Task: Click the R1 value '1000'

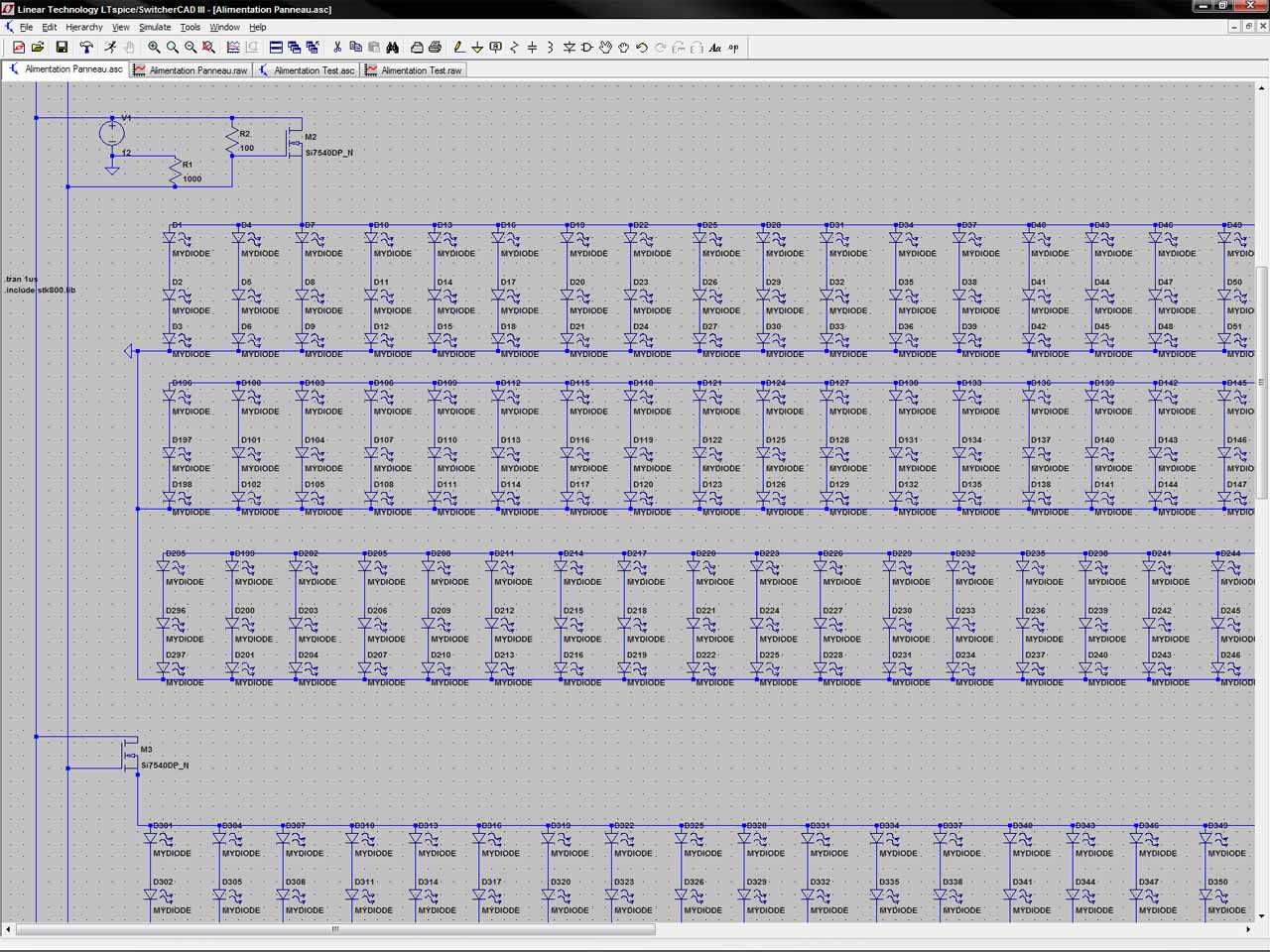Action: [x=191, y=179]
